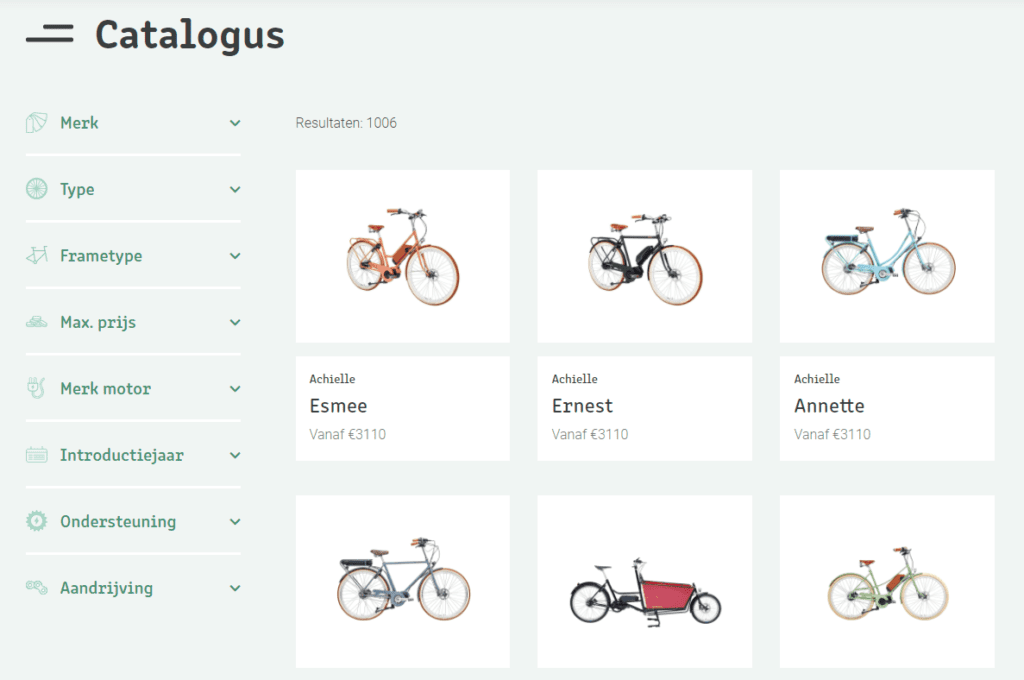Expand the Type filter chevron
The image size is (1024, 680).
(235, 189)
